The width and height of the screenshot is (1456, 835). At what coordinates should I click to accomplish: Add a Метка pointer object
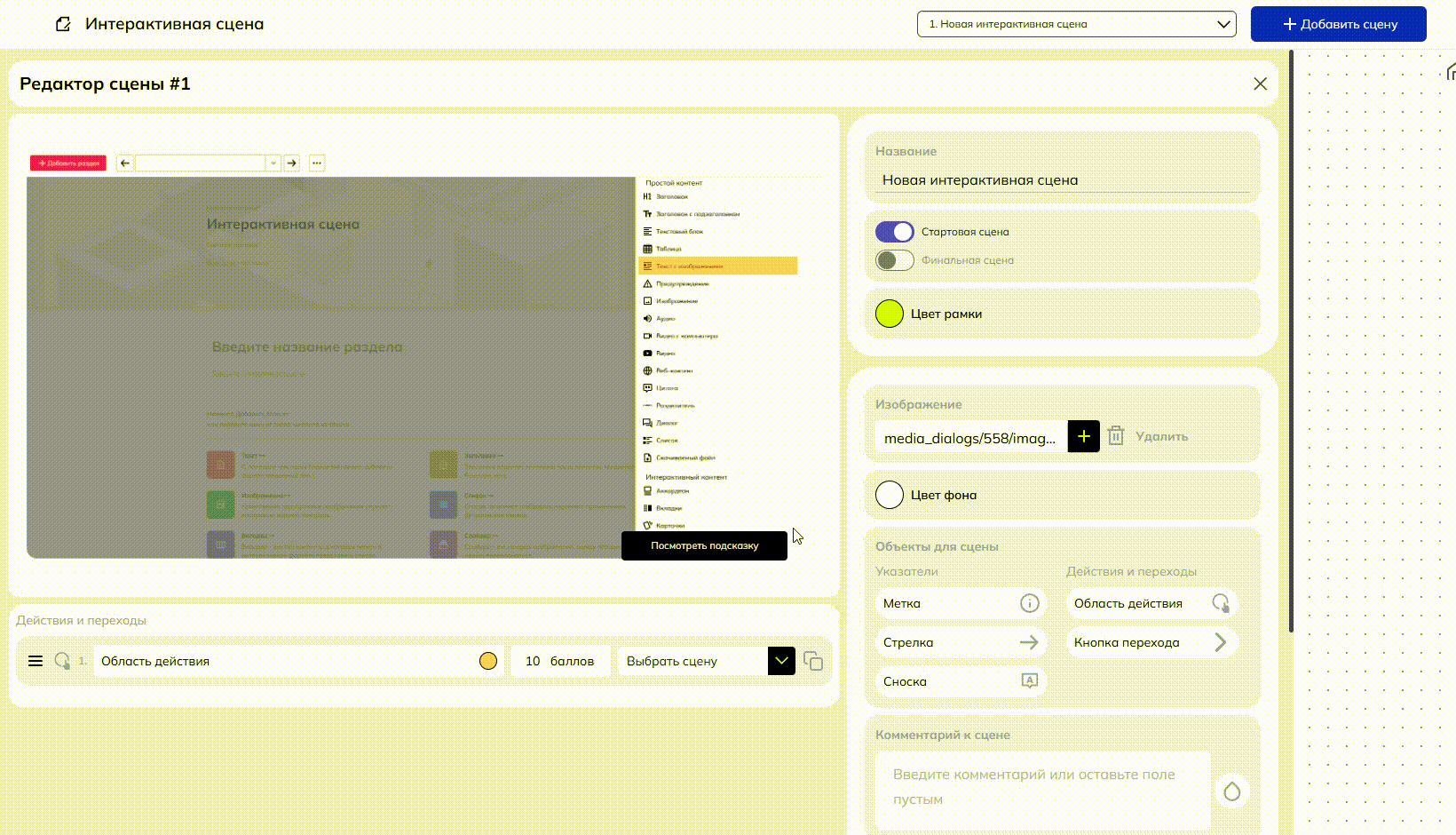[960, 603]
